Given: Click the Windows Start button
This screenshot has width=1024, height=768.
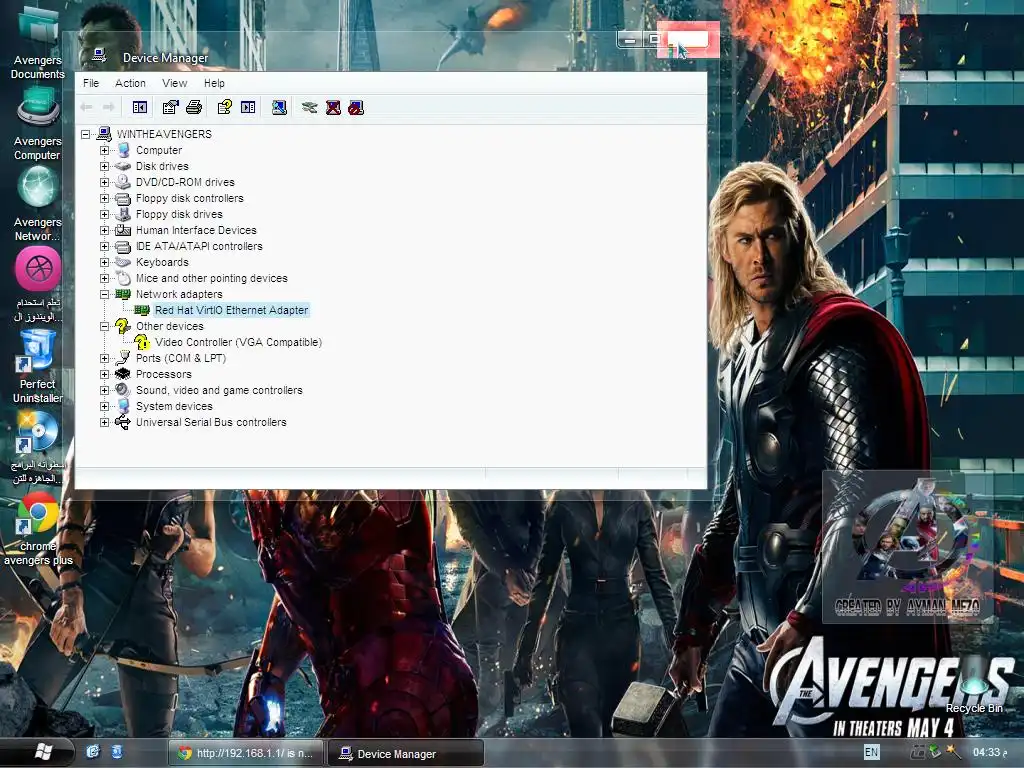Looking at the screenshot, I should tap(42, 752).
